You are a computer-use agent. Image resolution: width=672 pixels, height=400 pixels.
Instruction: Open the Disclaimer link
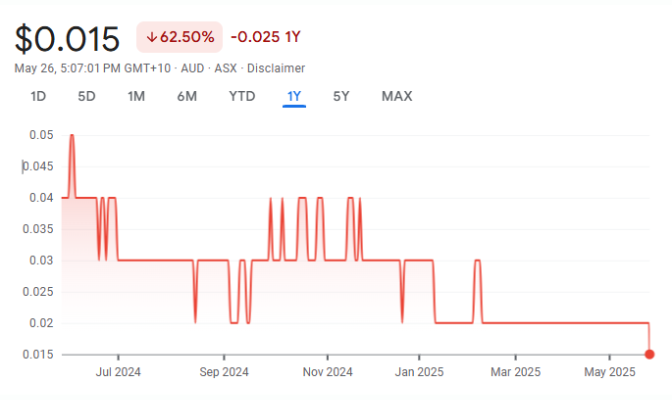coord(276,68)
